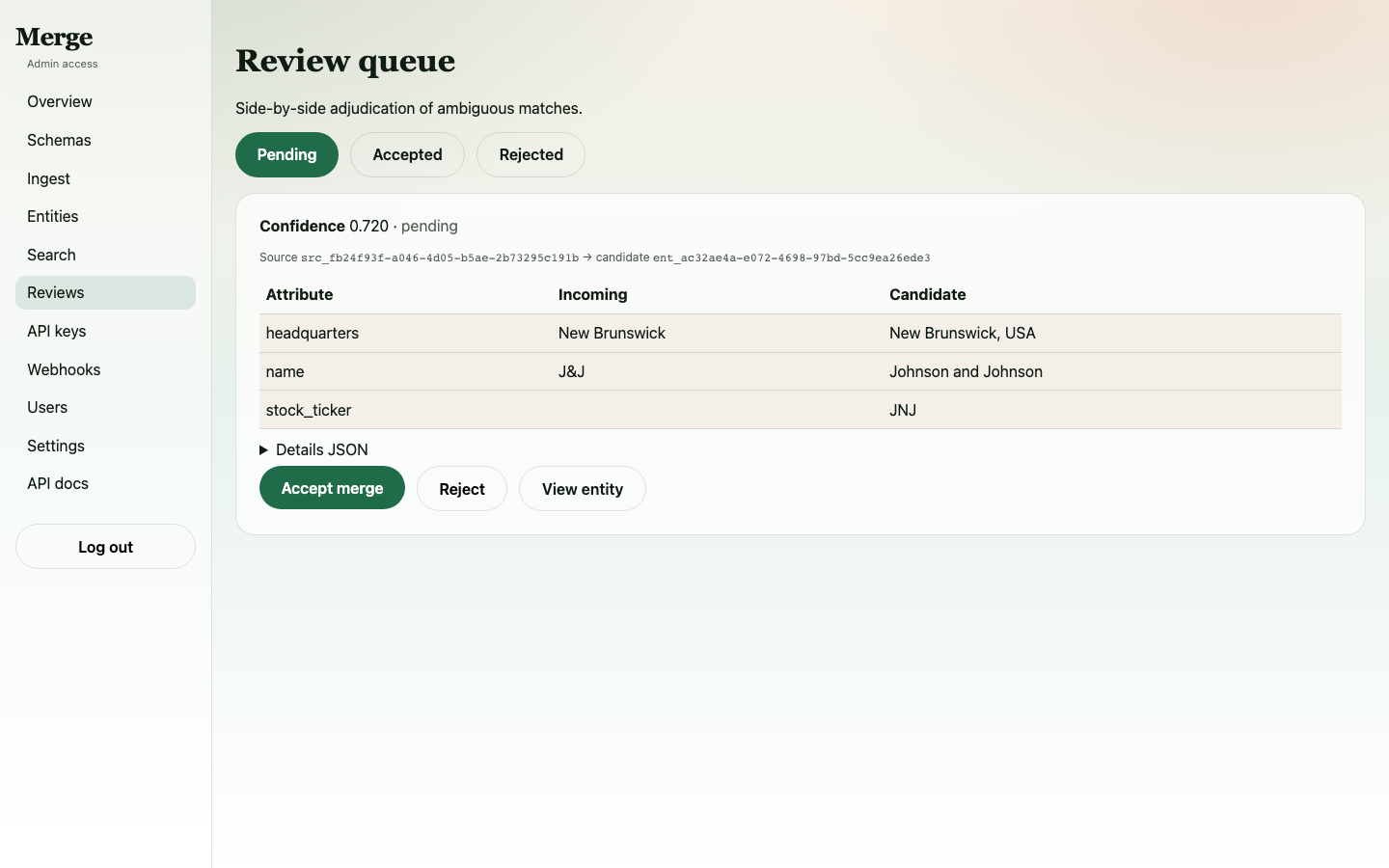Viewport: 1389px width, 868px height.
Task: Open Settings from the sidebar
Action: point(105,446)
